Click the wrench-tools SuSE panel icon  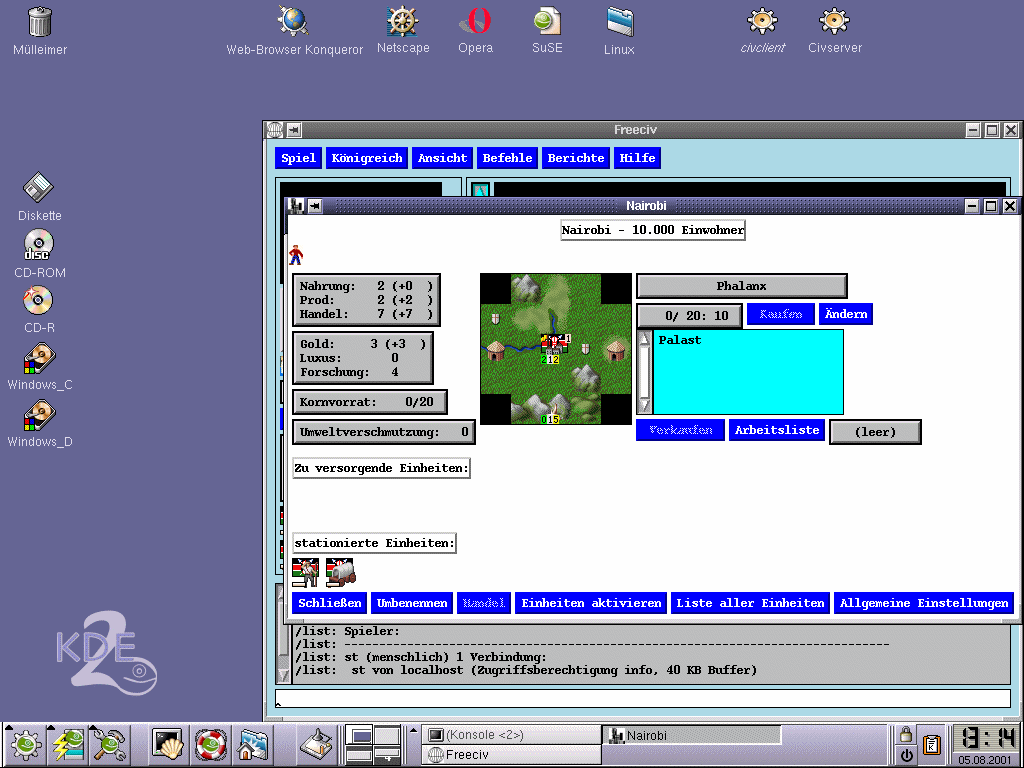[111, 745]
